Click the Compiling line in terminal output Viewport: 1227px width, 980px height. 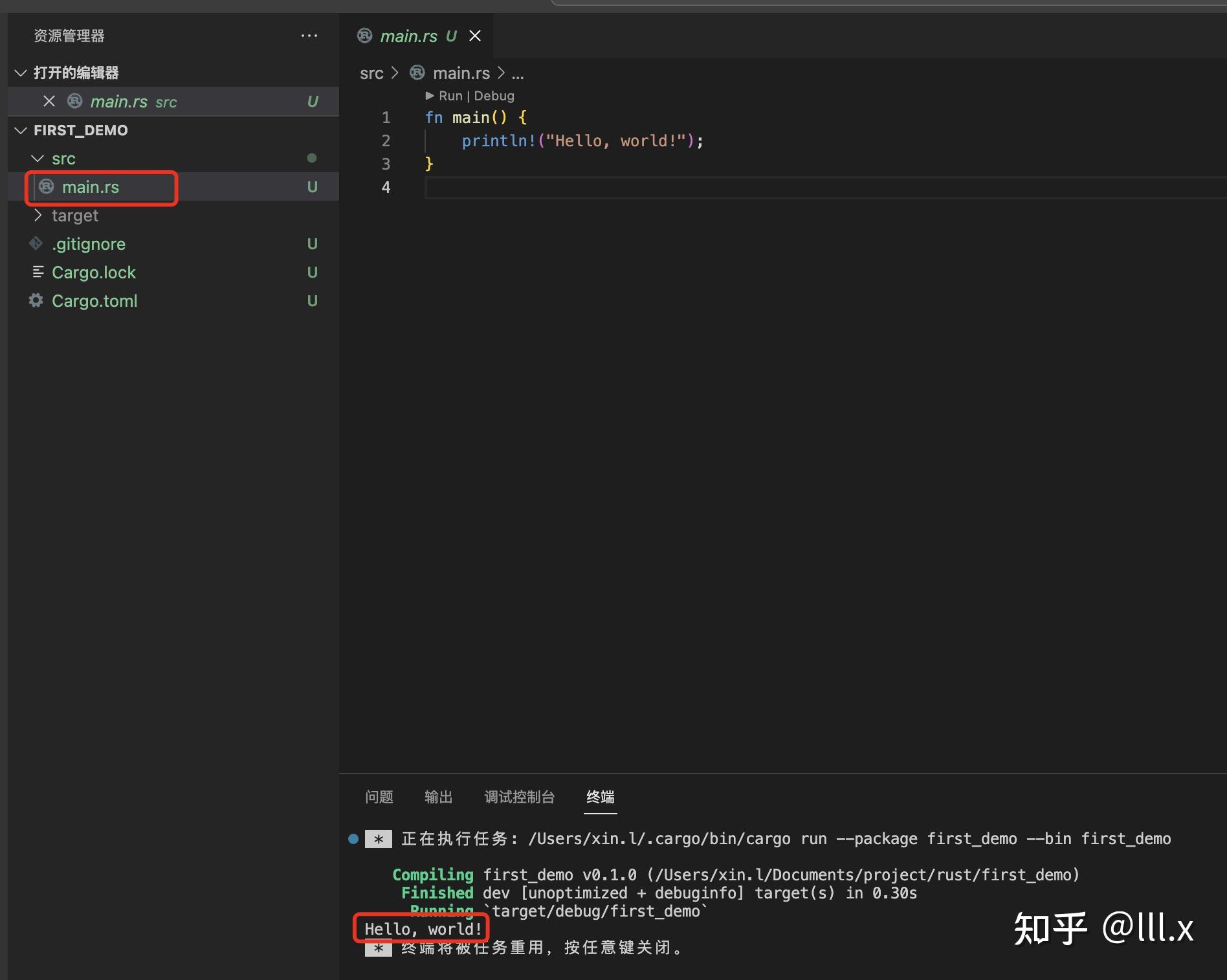pos(736,874)
